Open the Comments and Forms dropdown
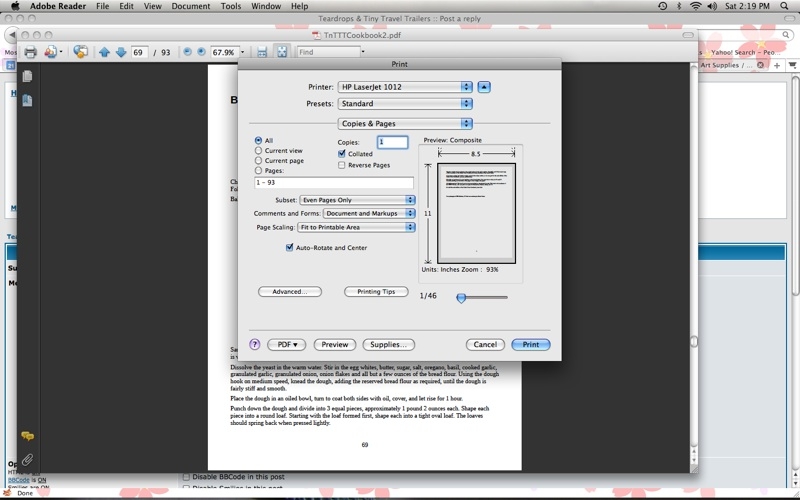800x500 pixels. pos(369,213)
